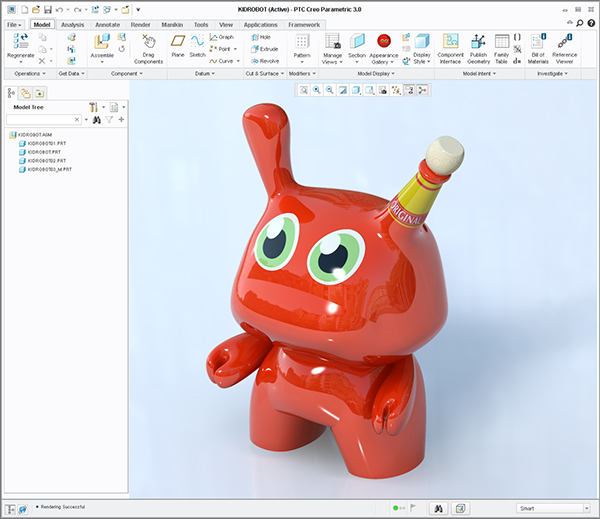Click the Pattern icon
This screenshot has width=600, height=519.
[x=302, y=41]
